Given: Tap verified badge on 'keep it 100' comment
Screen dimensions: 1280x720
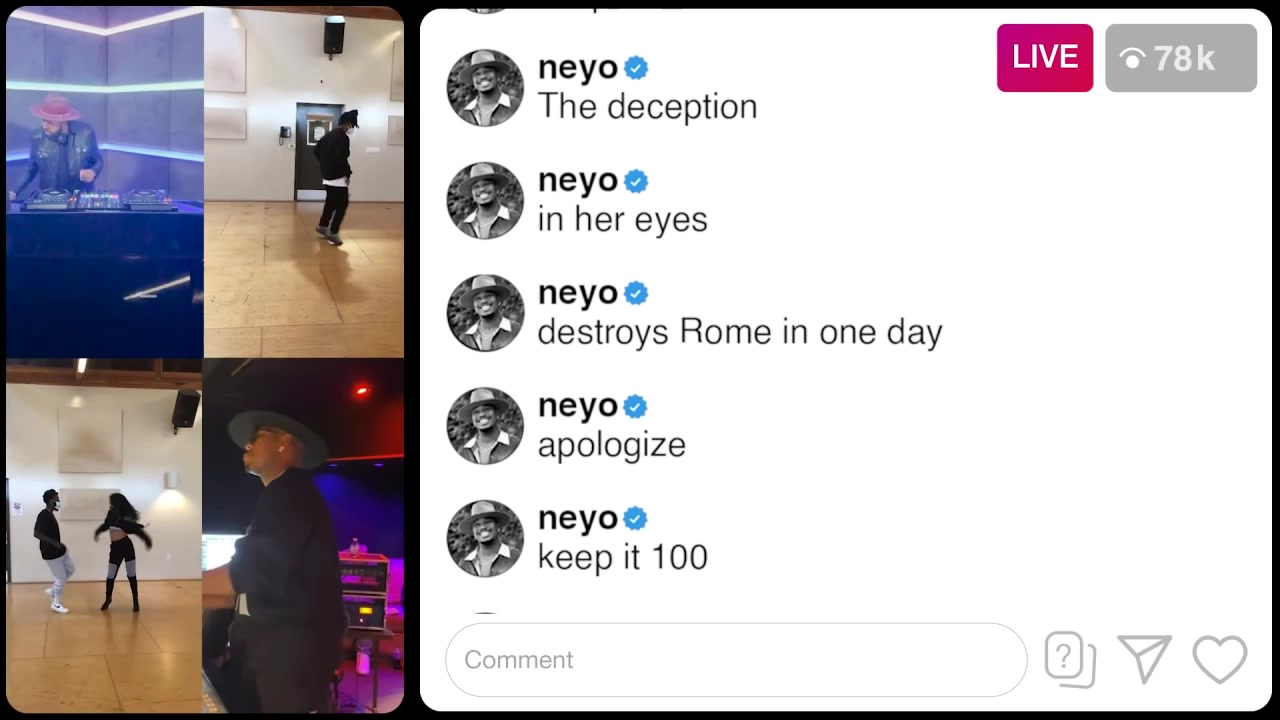Looking at the screenshot, I should (x=636, y=518).
